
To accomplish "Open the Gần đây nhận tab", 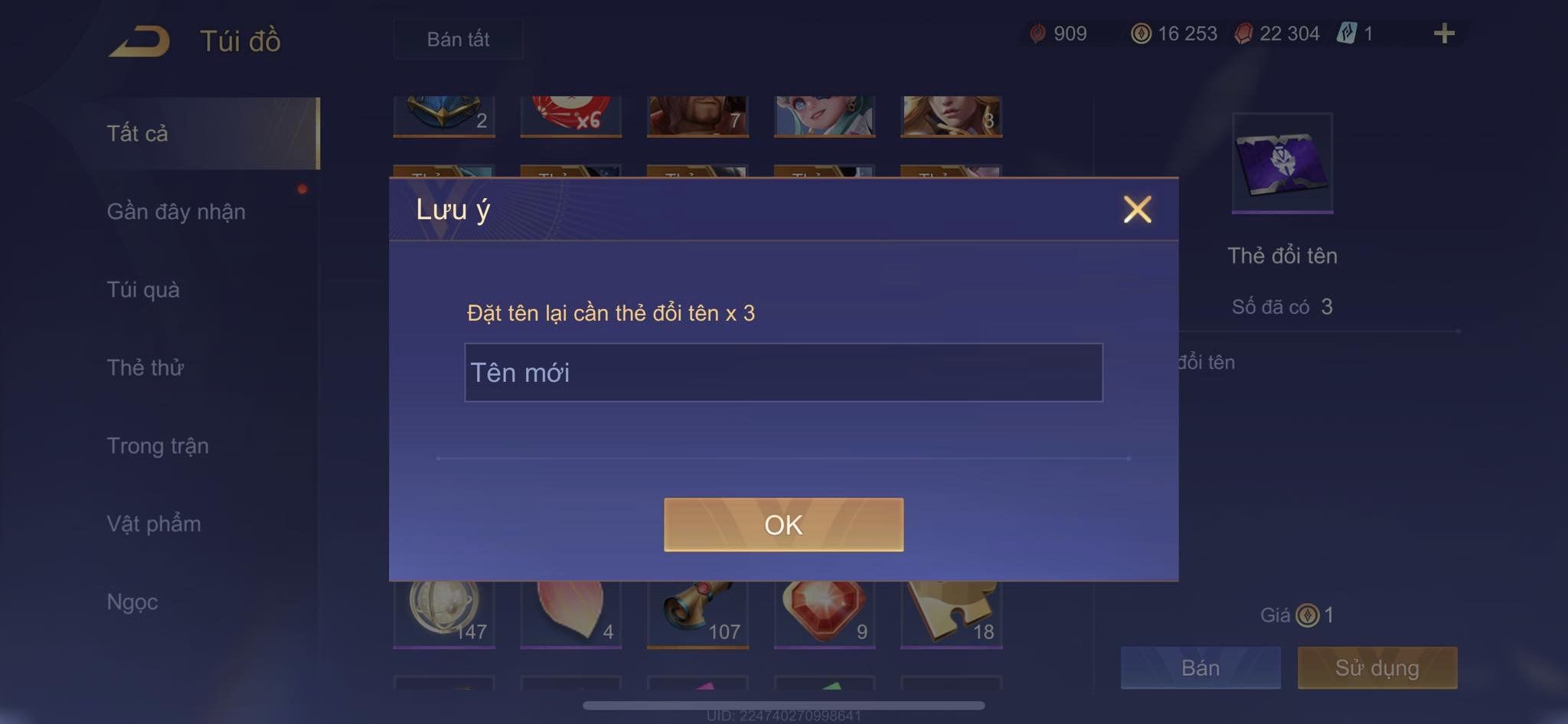I will (x=176, y=211).
